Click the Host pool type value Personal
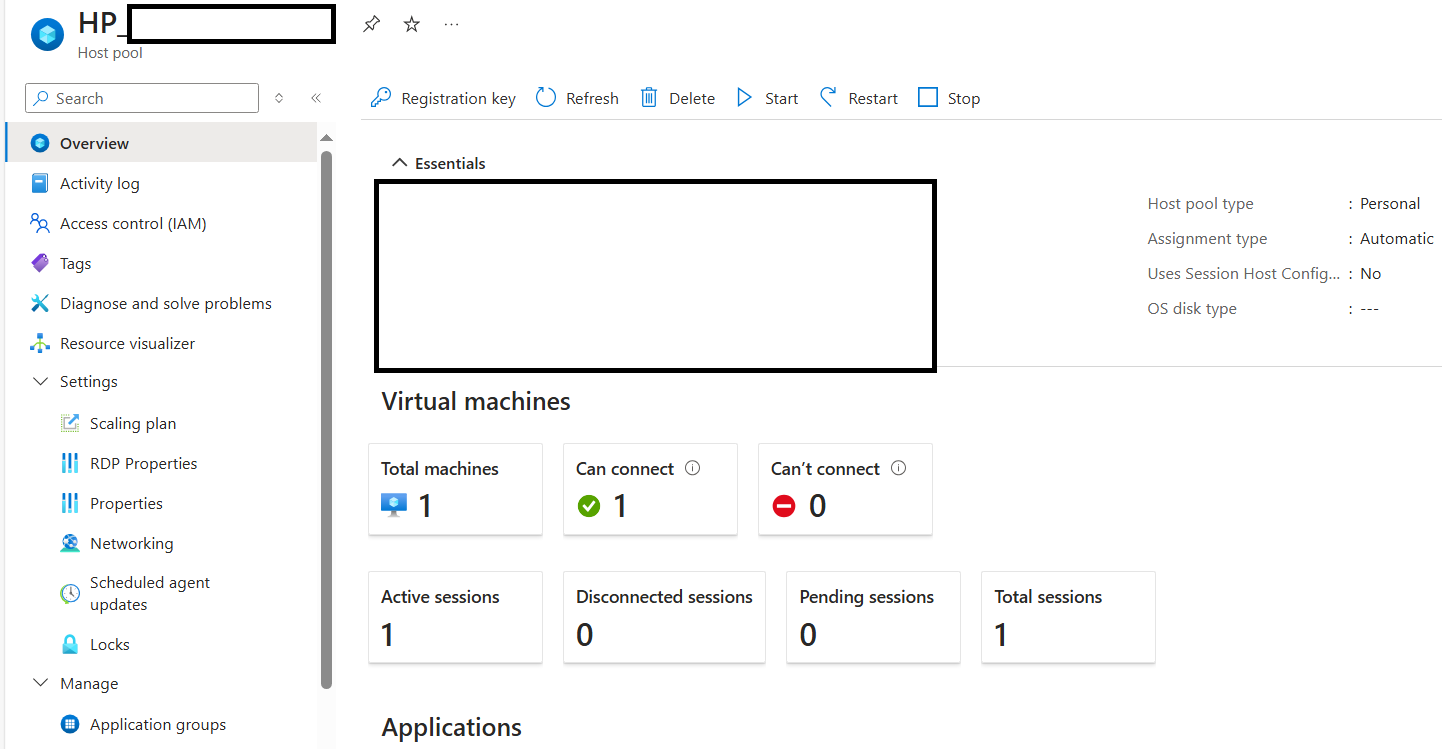 (x=1390, y=203)
